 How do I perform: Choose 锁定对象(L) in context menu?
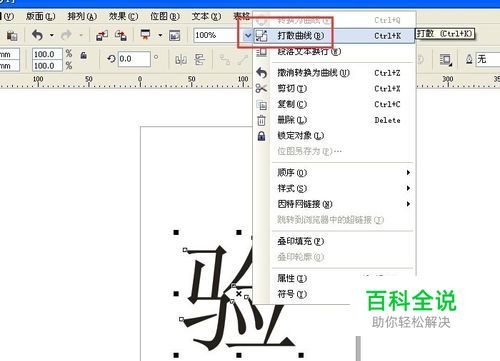[x=334, y=136]
